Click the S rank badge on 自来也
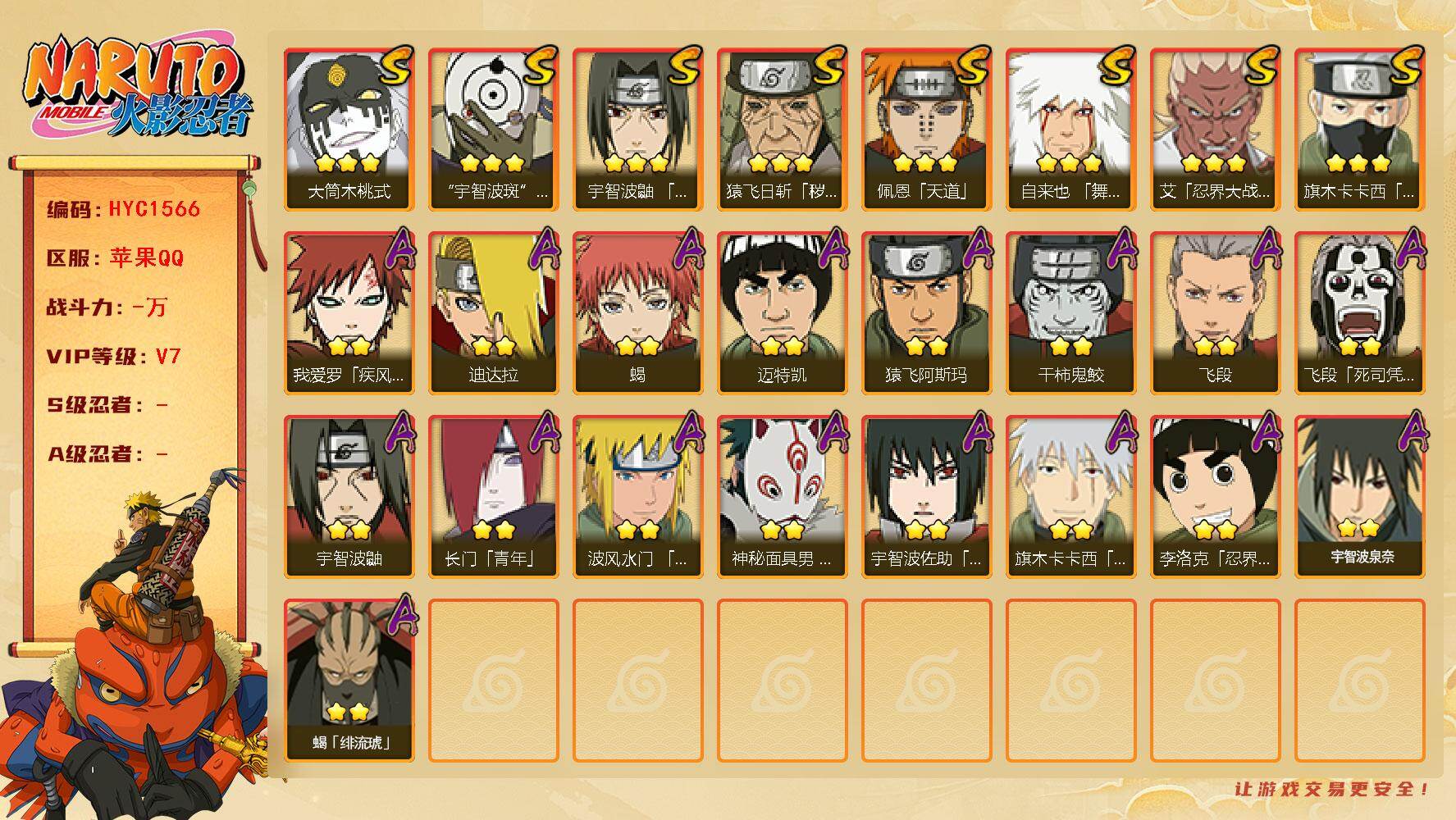Image resolution: width=1456 pixels, height=820 pixels. (x=1116, y=67)
